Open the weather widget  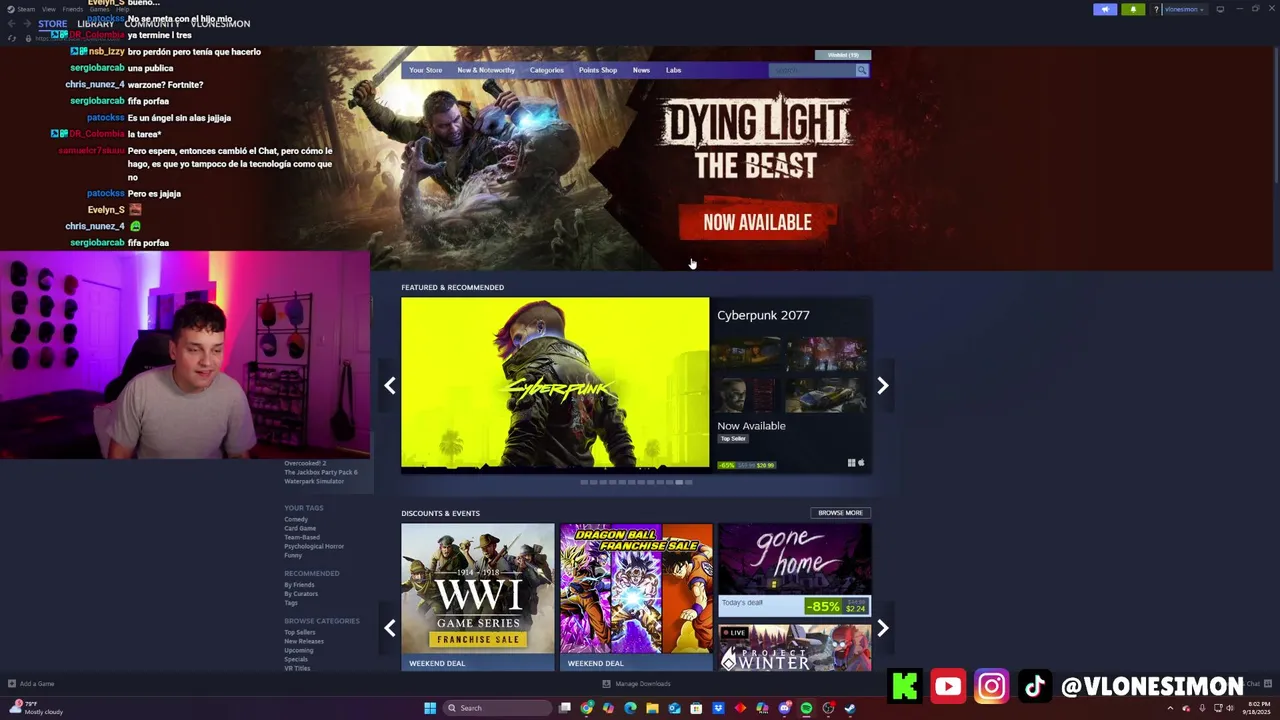[x=37, y=708]
